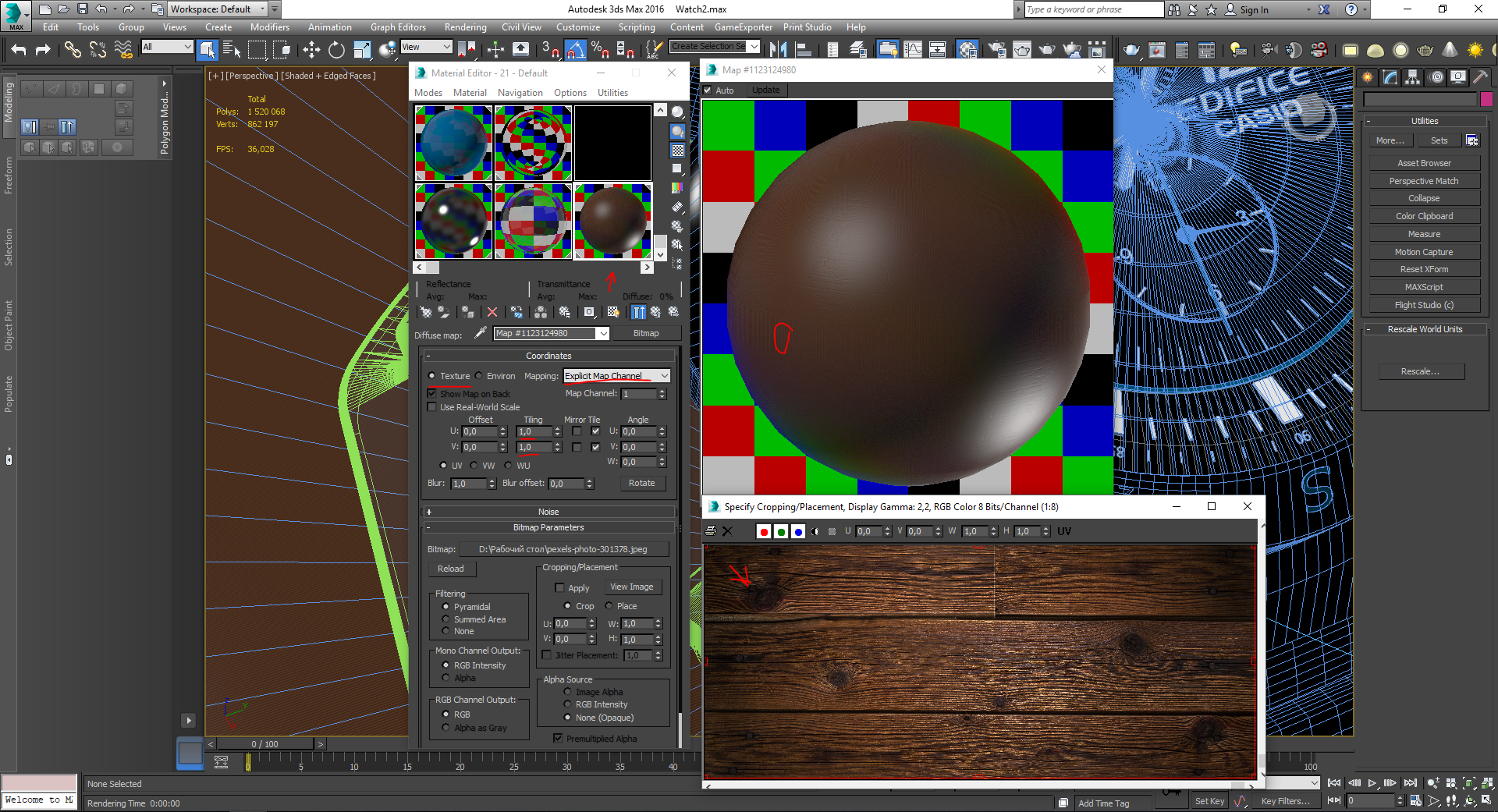Click the View Image button
Image resolution: width=1498 pixels, height=812 pixels.
point(631,587)
